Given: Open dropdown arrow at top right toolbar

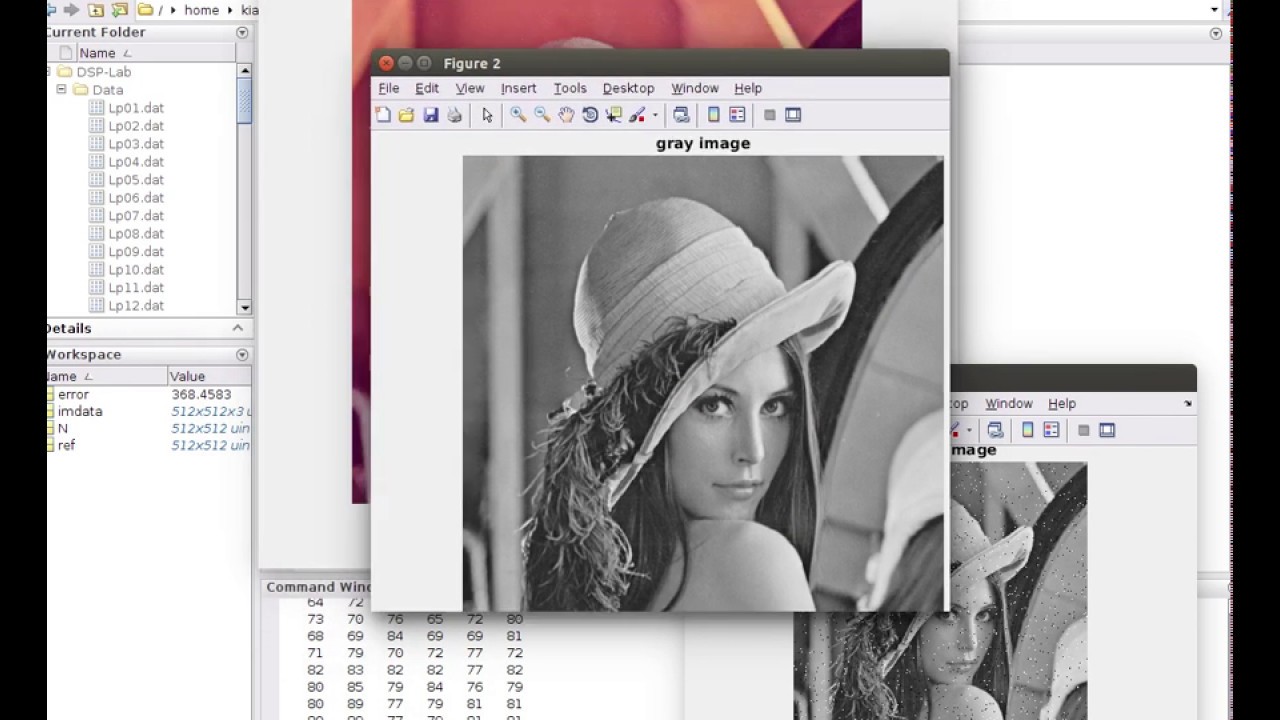Looking at the screenshot, I should (1215, 10).
